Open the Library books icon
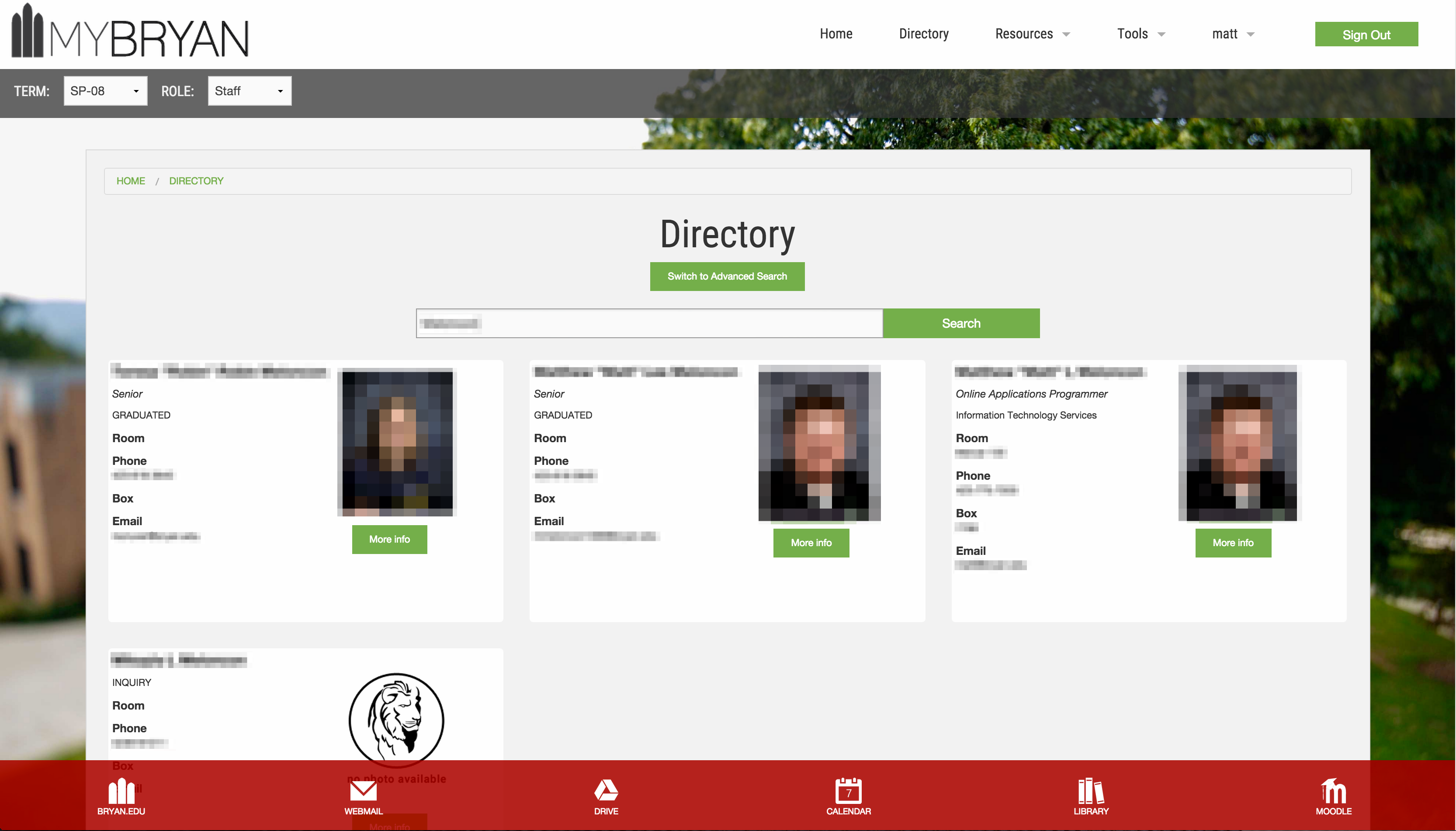Viewport: 1456px width, 831px height. click(1091, 797)
